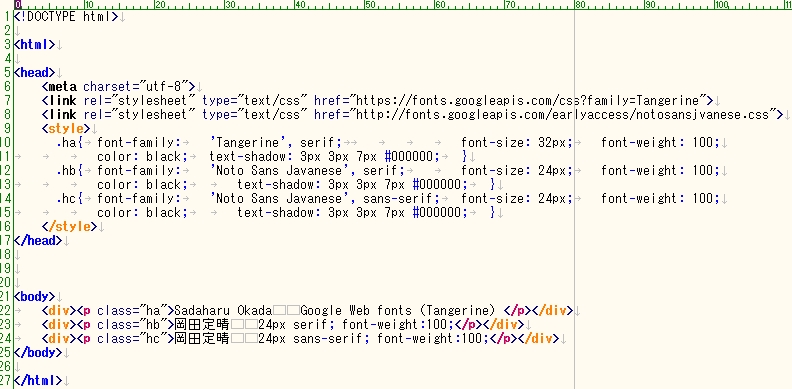Click the opening "<head>" tag
792x389 pixels.
tap(34, 73)
